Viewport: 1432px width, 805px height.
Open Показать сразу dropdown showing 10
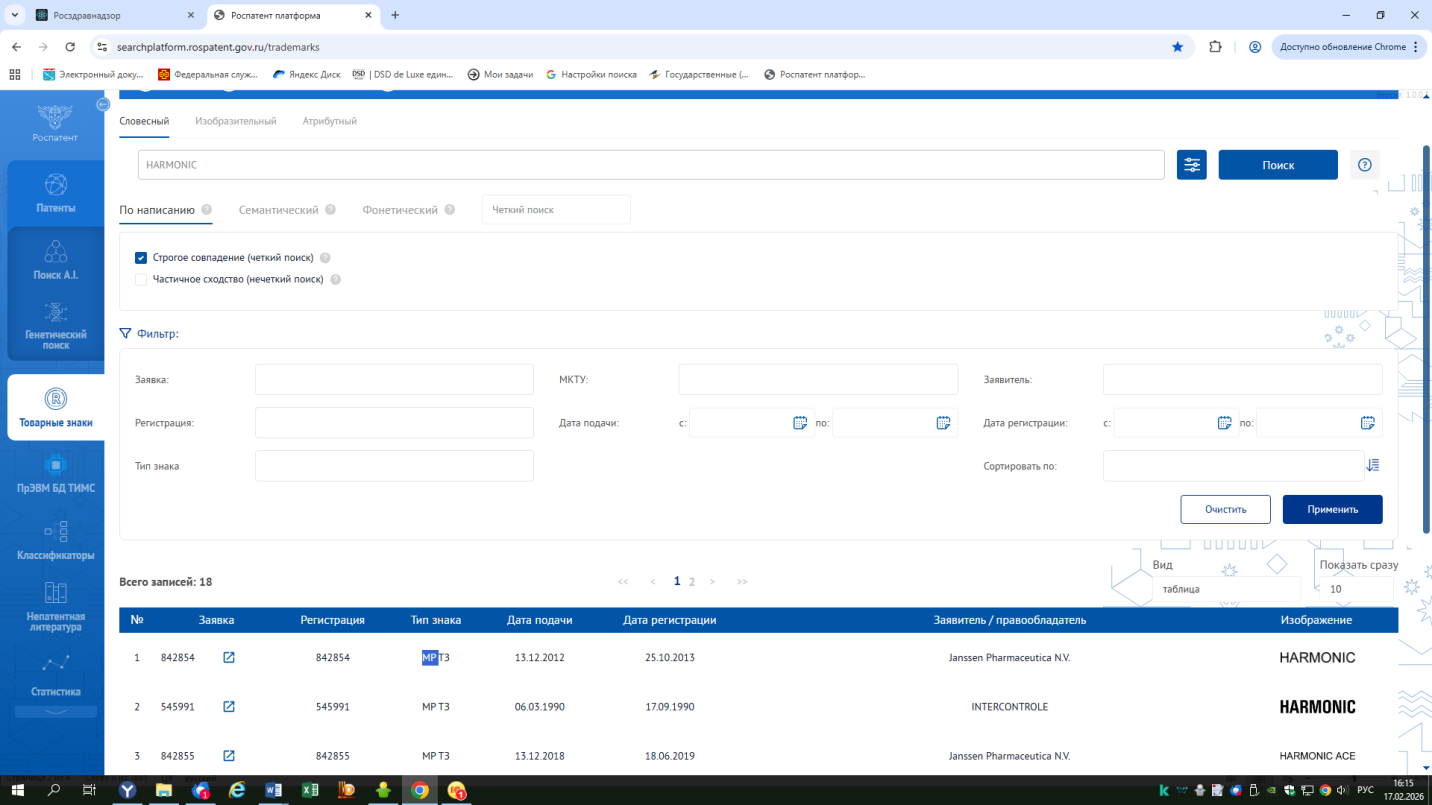click(x=1356, y=589)
